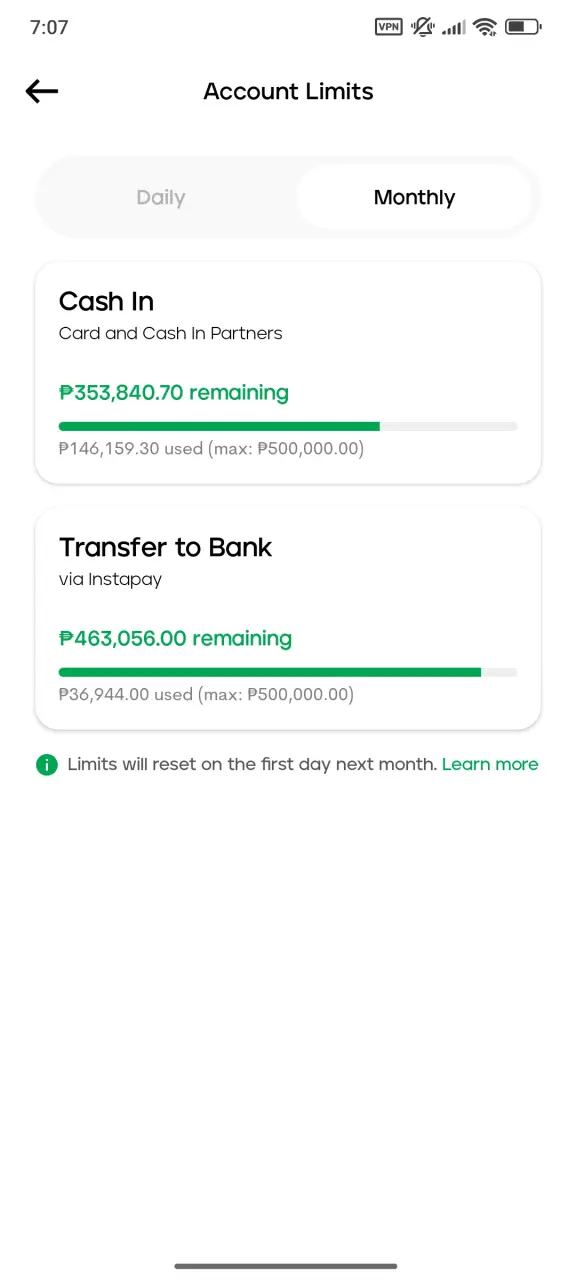Go back using the arrow icon
Image resolution: width=576 pixels, height=1280 pixels.
tap(42, 92)
